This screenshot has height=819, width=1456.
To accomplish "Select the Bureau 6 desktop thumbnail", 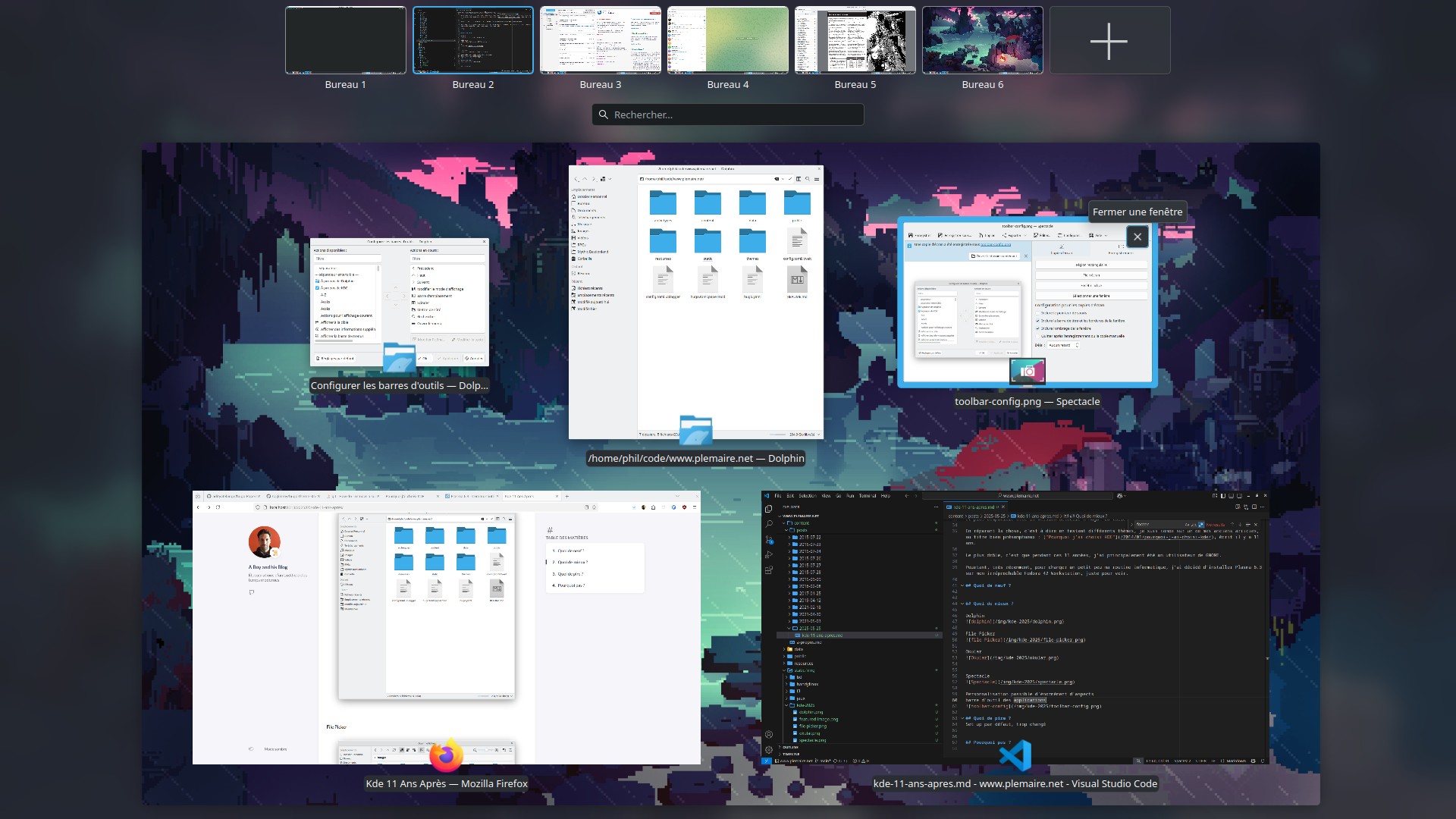I will coord(983,40).
